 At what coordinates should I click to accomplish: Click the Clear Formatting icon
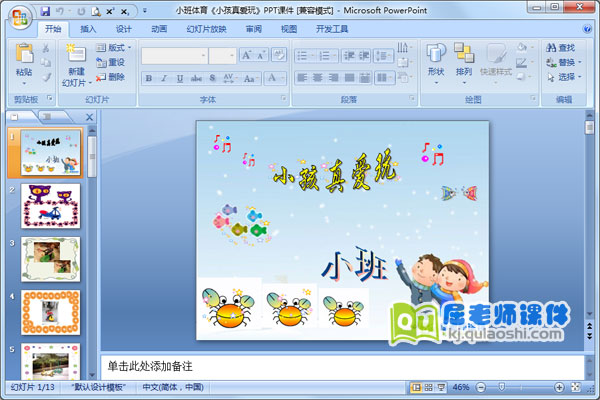[x=279, y=55]
